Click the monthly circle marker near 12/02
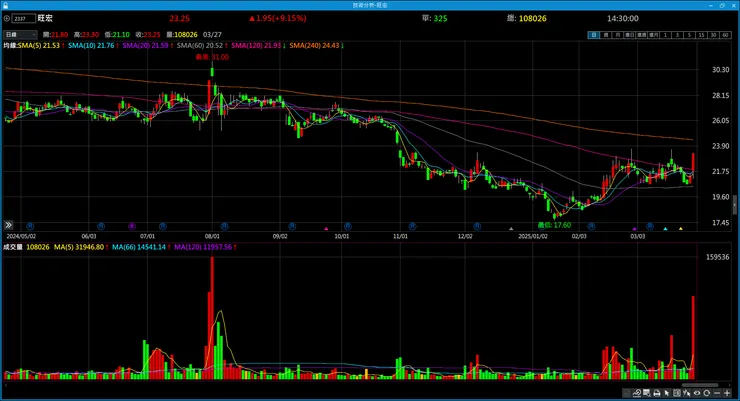740x401 pixels. 477,226
